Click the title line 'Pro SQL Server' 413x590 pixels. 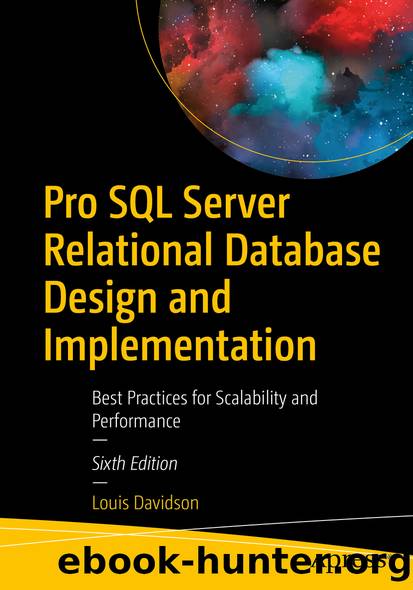pos(167,205)
